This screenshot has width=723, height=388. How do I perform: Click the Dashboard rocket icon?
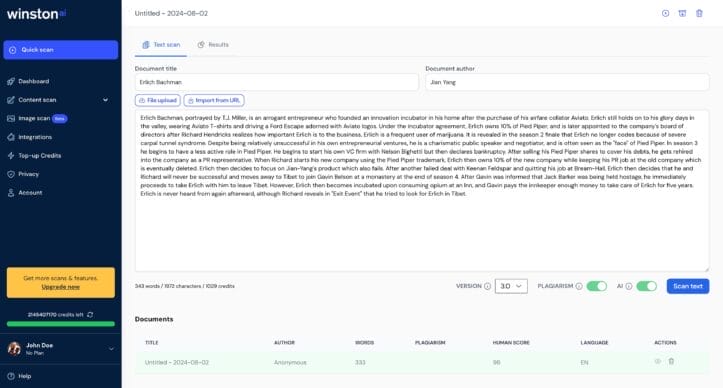click(x=11, y=82)
